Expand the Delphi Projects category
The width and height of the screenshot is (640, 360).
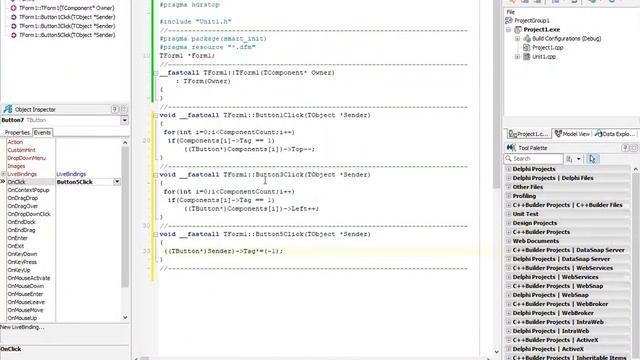coord(509,169)
